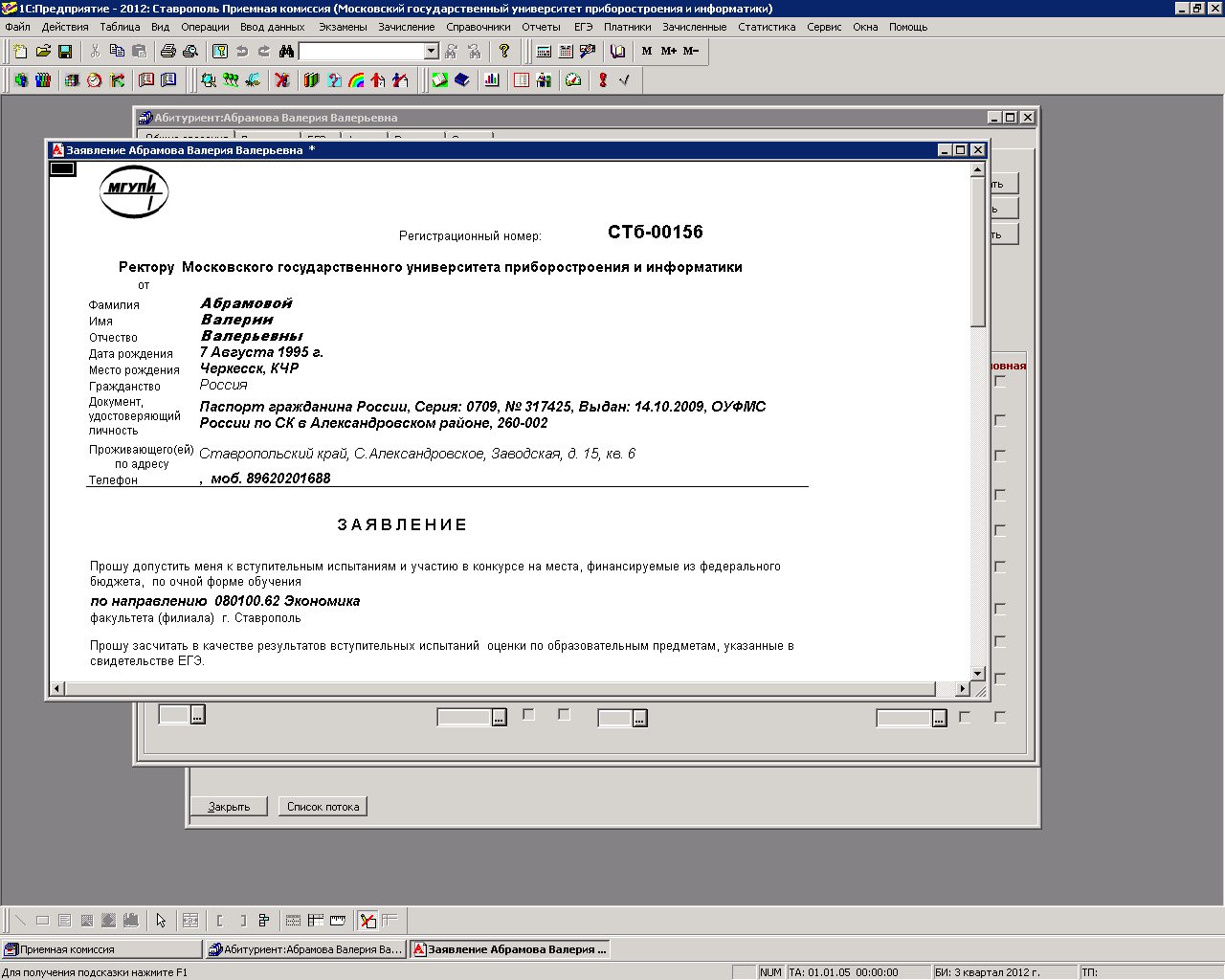Open the Файл menu
1225x980 pixels.
[x=17, y=27]
